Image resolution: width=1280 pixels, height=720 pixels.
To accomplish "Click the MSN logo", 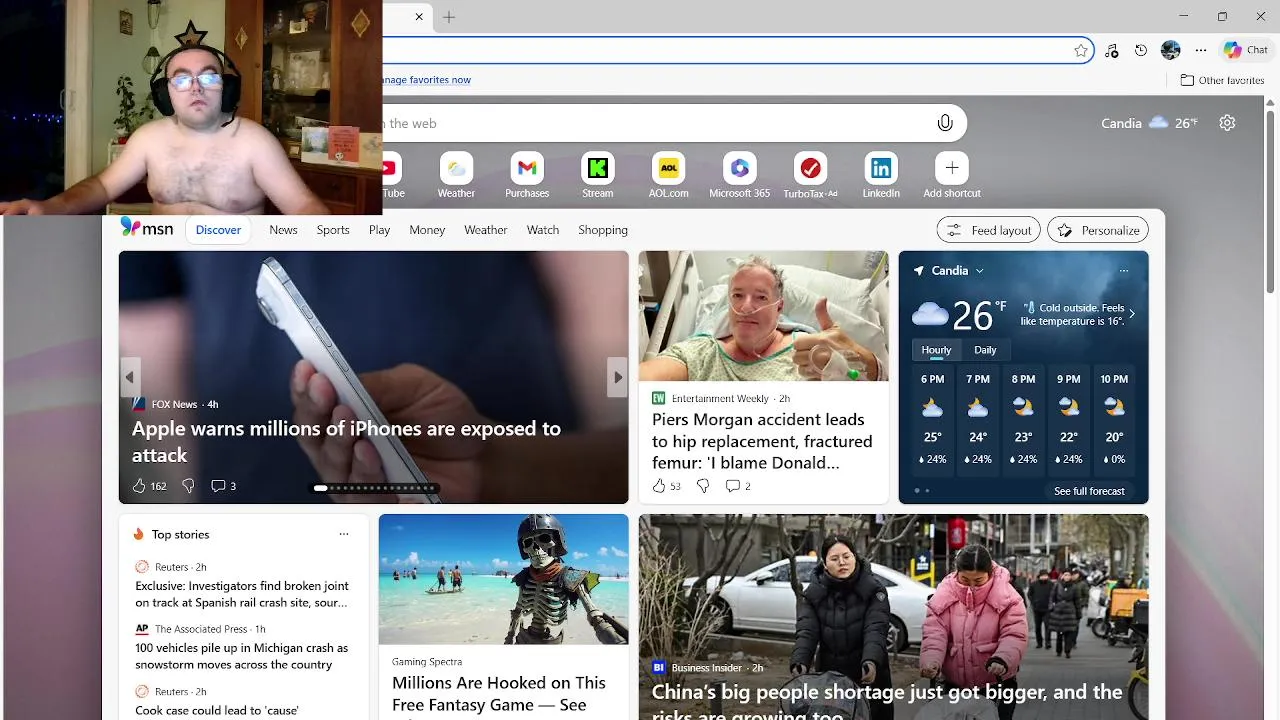I will click(x=147, y=229).
